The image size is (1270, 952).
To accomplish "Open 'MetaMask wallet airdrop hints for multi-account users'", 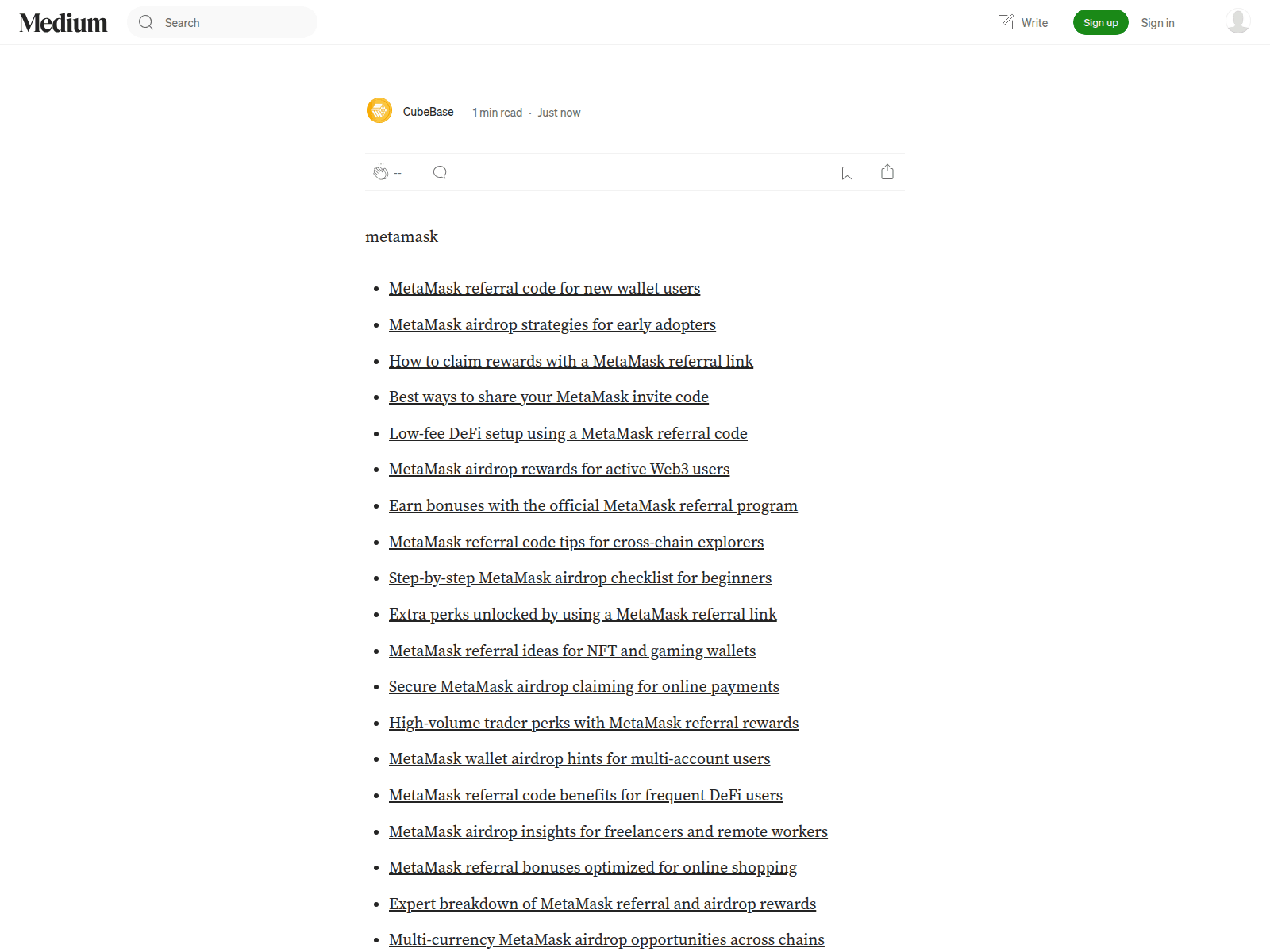I will coord(579,759).
